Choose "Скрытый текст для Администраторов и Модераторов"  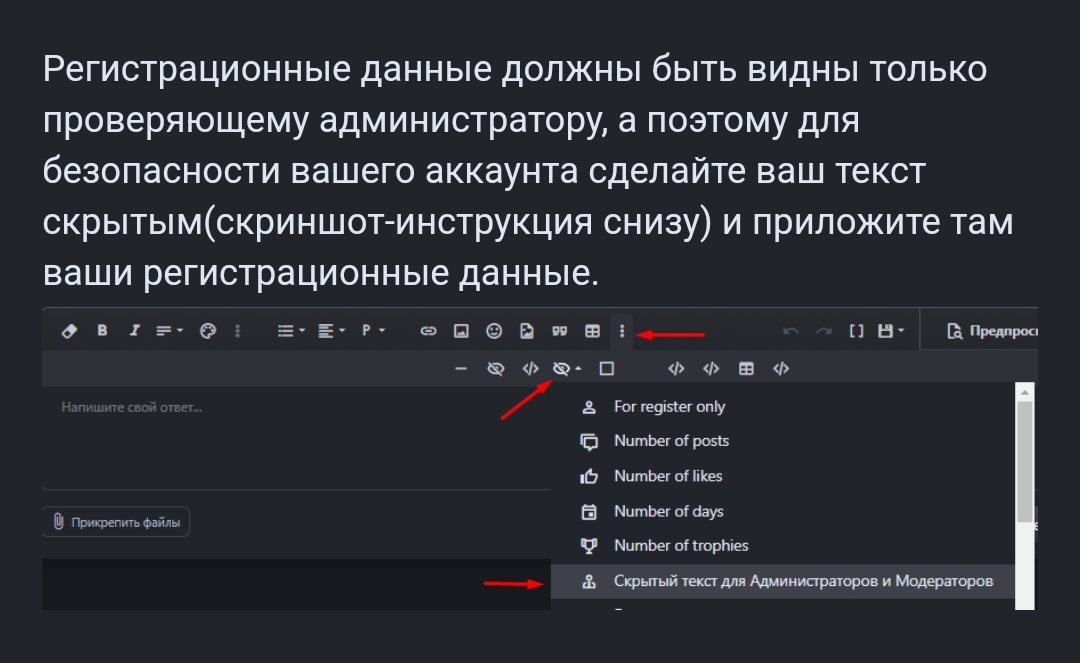(x=803, y=581)
